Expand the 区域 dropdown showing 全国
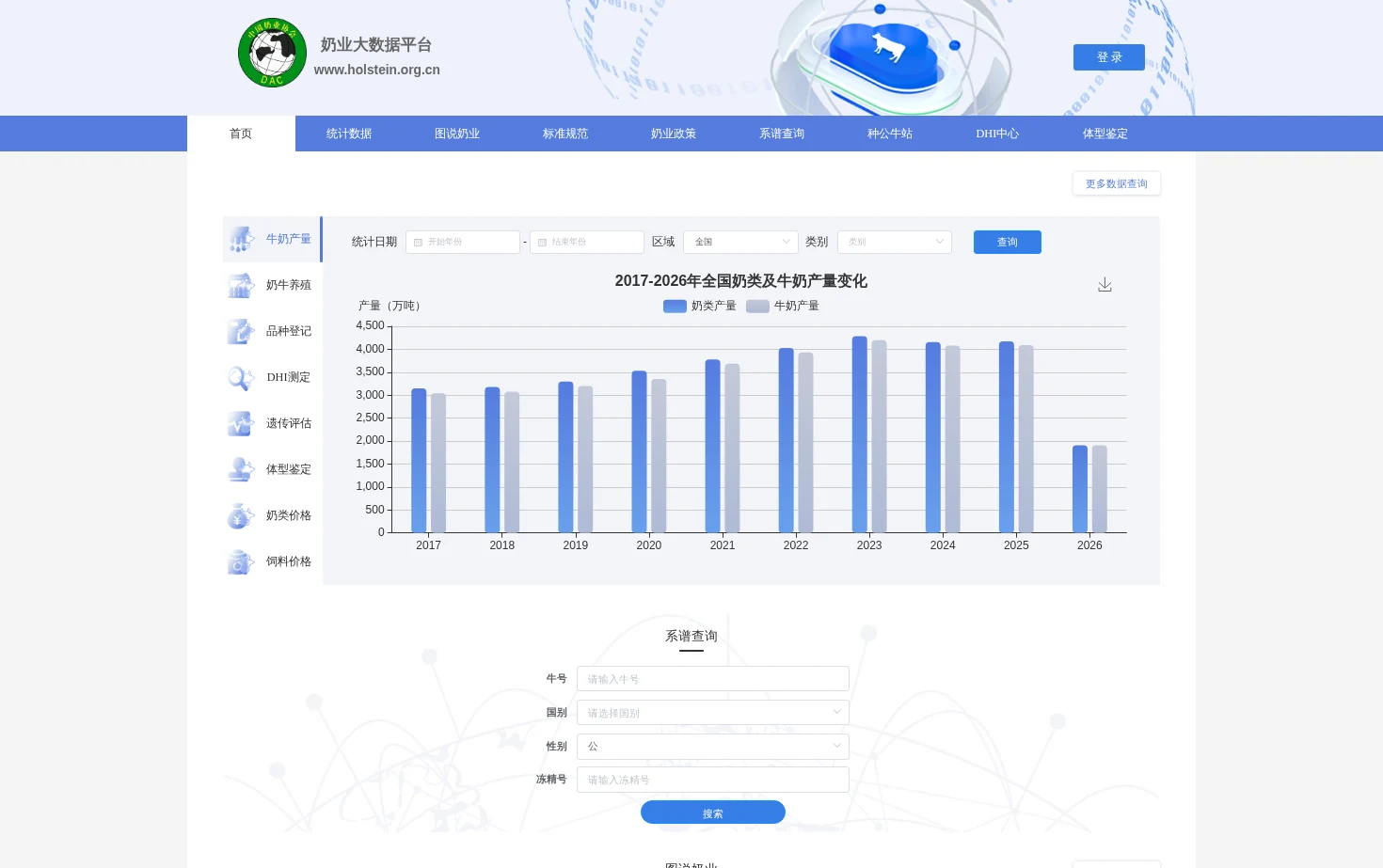This screenshot has height=868, width=1383. 740,242
